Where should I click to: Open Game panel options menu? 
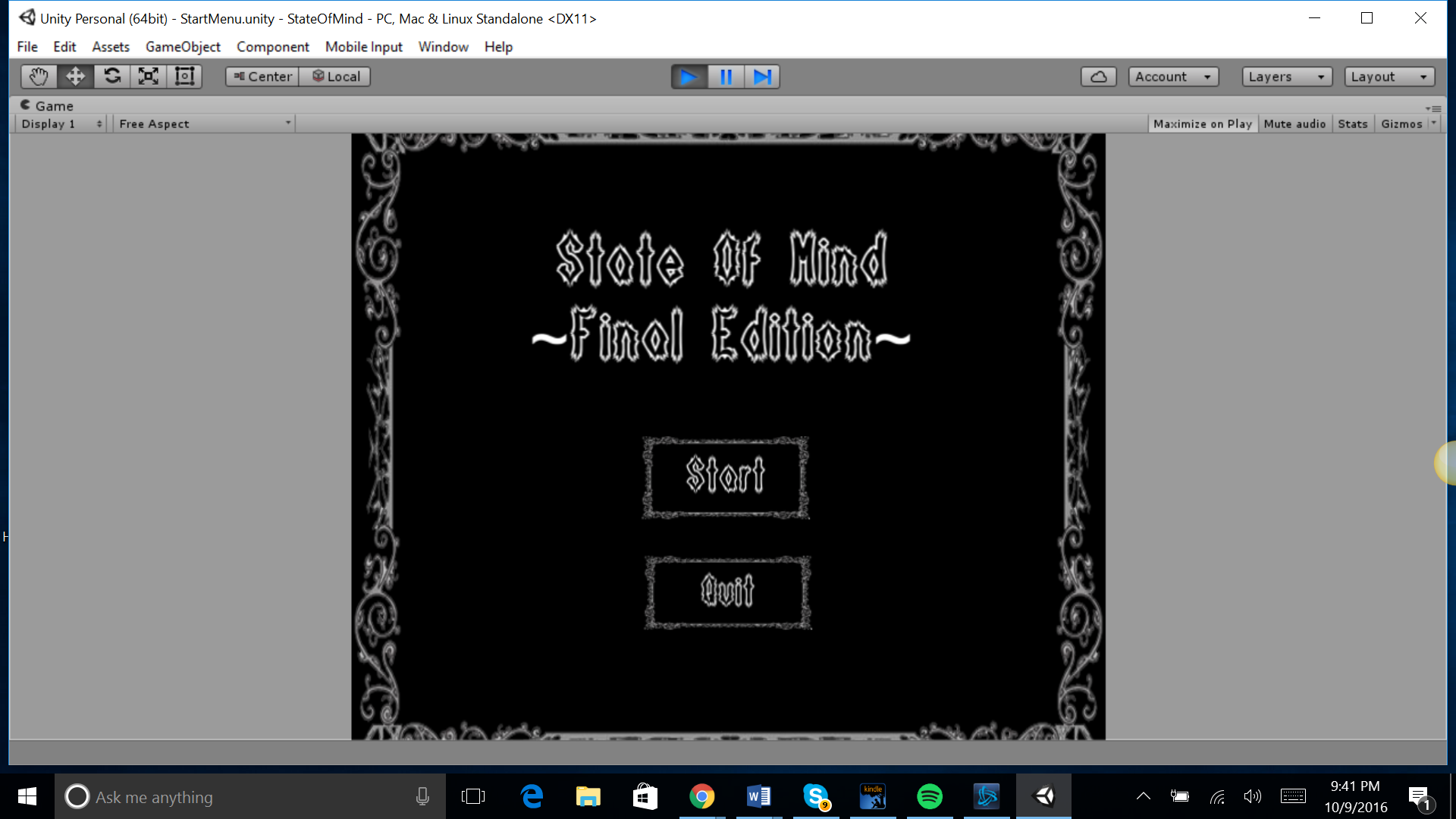(1432, 108)
